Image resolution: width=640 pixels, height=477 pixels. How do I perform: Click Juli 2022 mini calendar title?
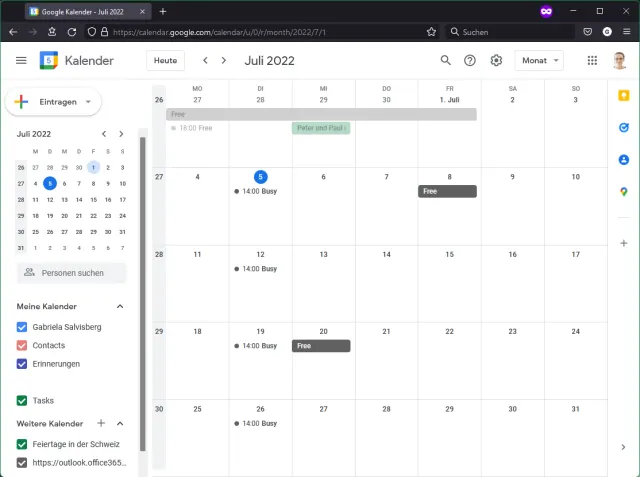[x=34, y=134]
